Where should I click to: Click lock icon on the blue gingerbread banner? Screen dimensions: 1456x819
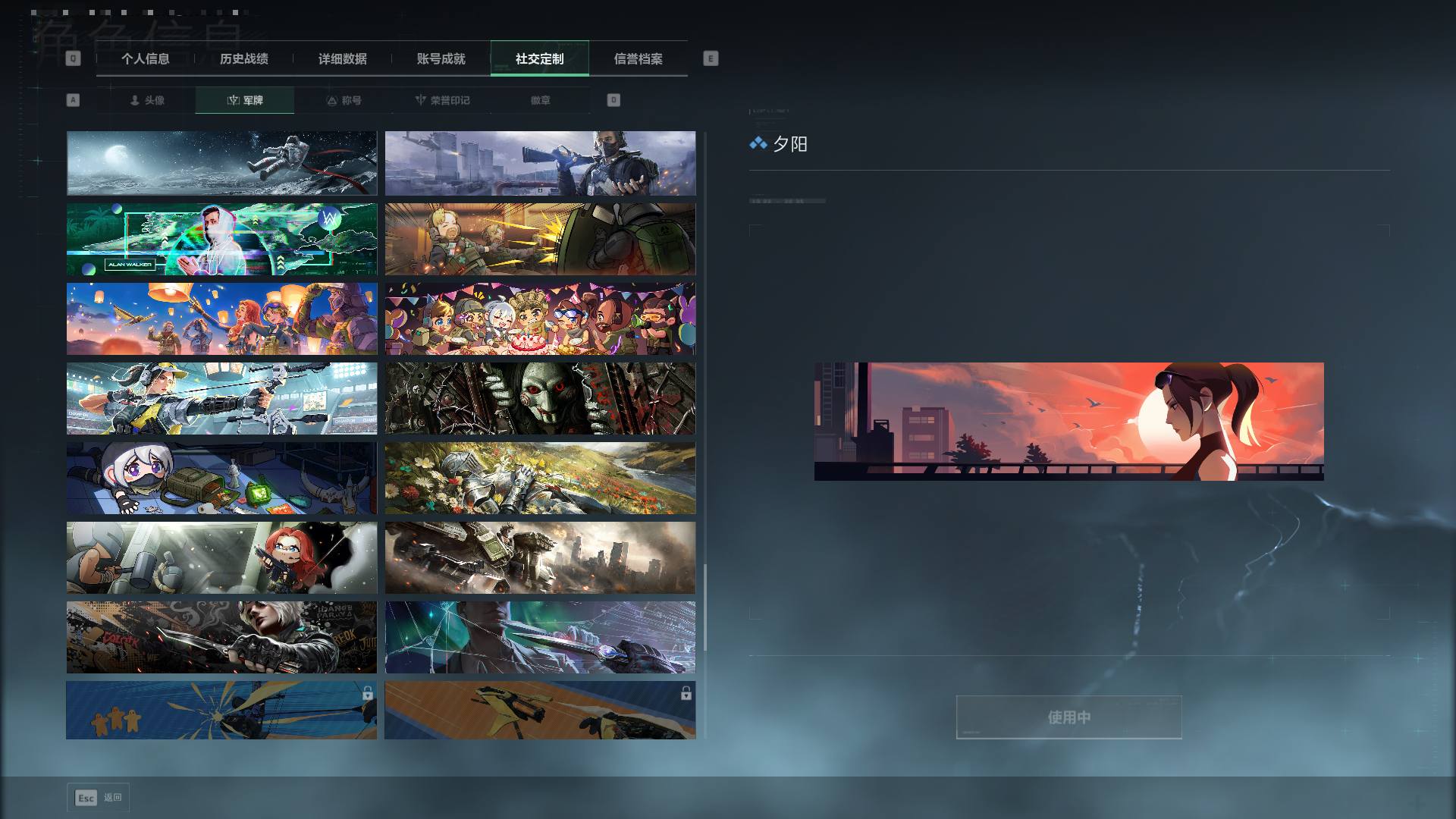[368, 693]
